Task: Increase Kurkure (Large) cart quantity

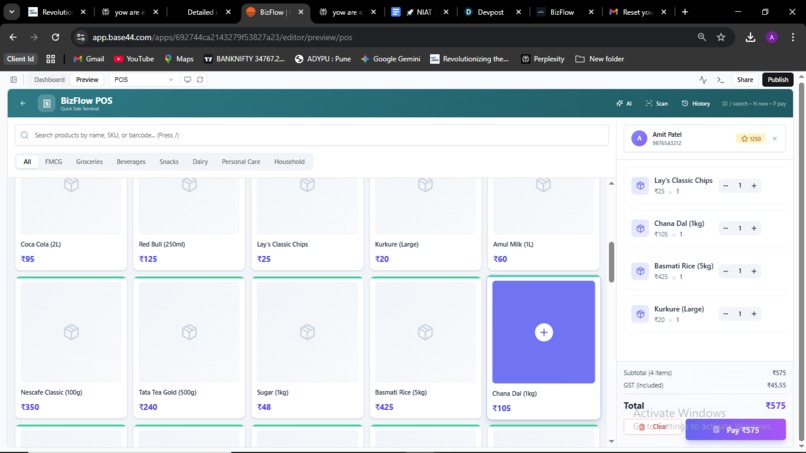Action: pos(754,314)
